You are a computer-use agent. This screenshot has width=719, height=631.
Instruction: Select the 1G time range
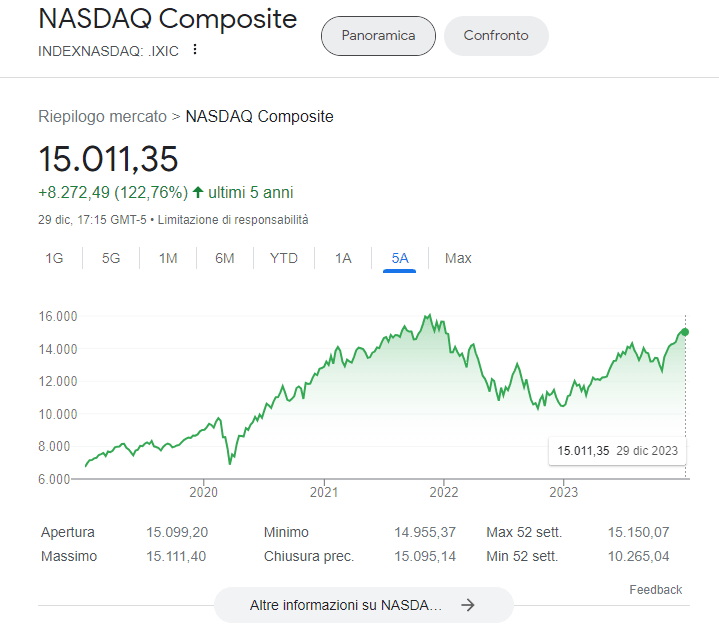pos(54,258)
